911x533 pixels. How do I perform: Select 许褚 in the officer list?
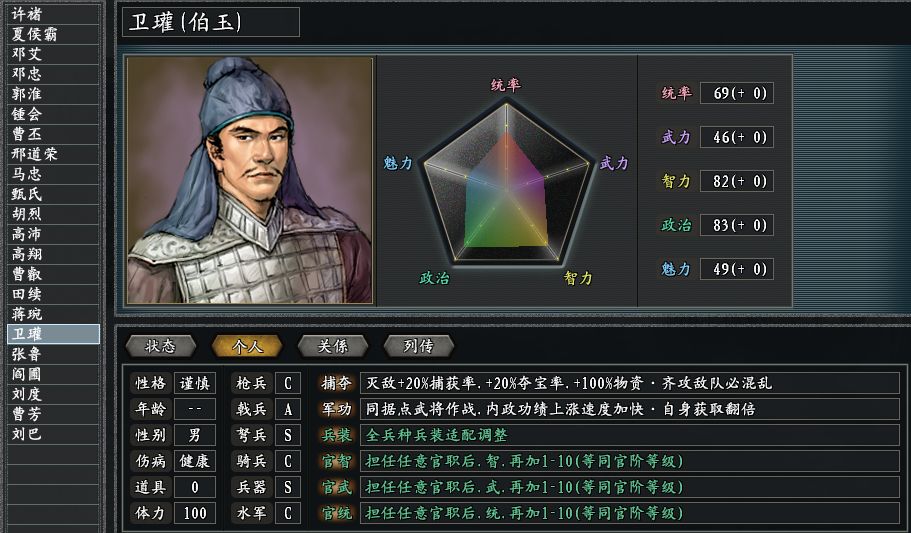(x=50, y=13)
